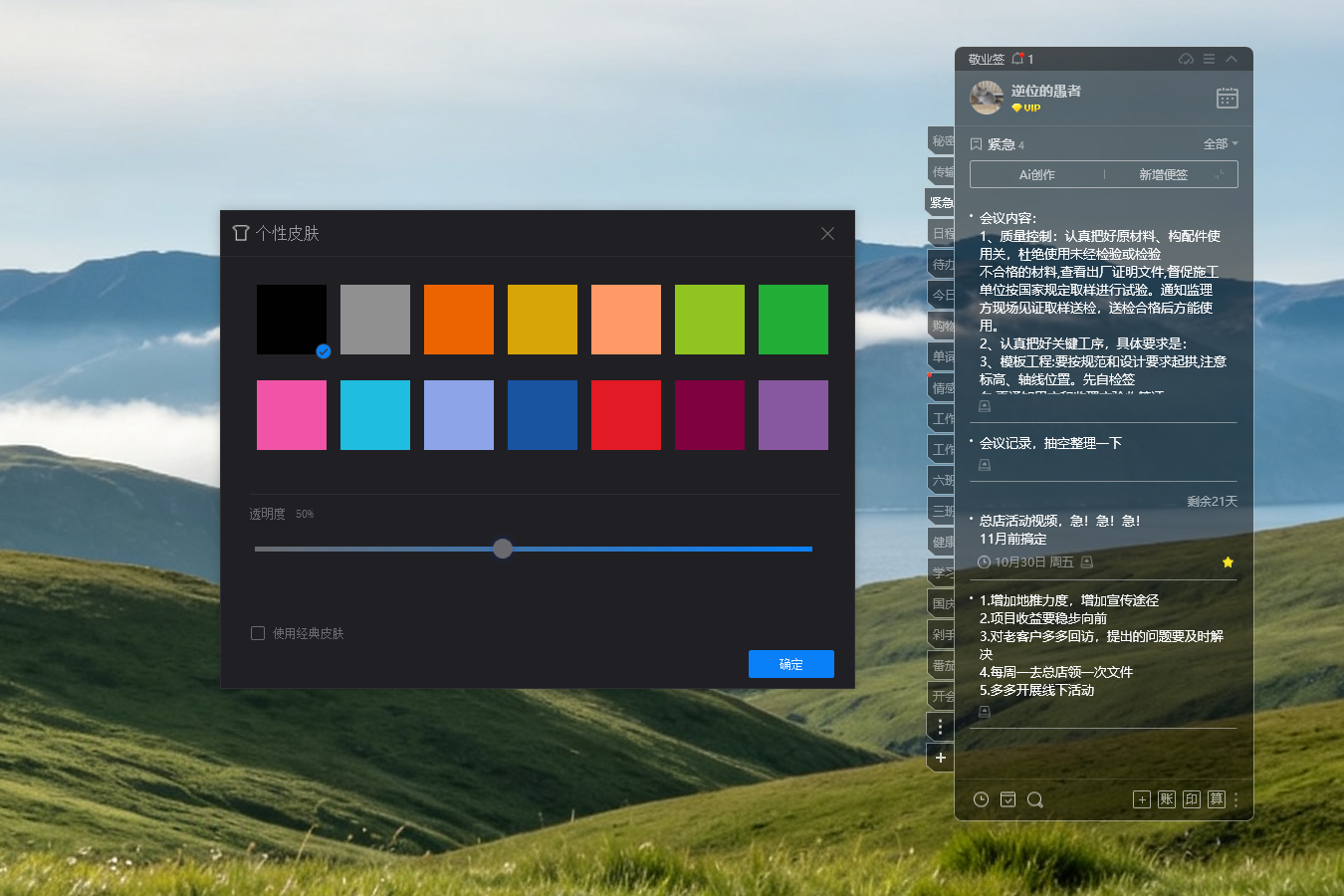Click the search magnifier icon
Image resolution: width=1344 pixels, height=896 pixels.
click(1035, 799)
